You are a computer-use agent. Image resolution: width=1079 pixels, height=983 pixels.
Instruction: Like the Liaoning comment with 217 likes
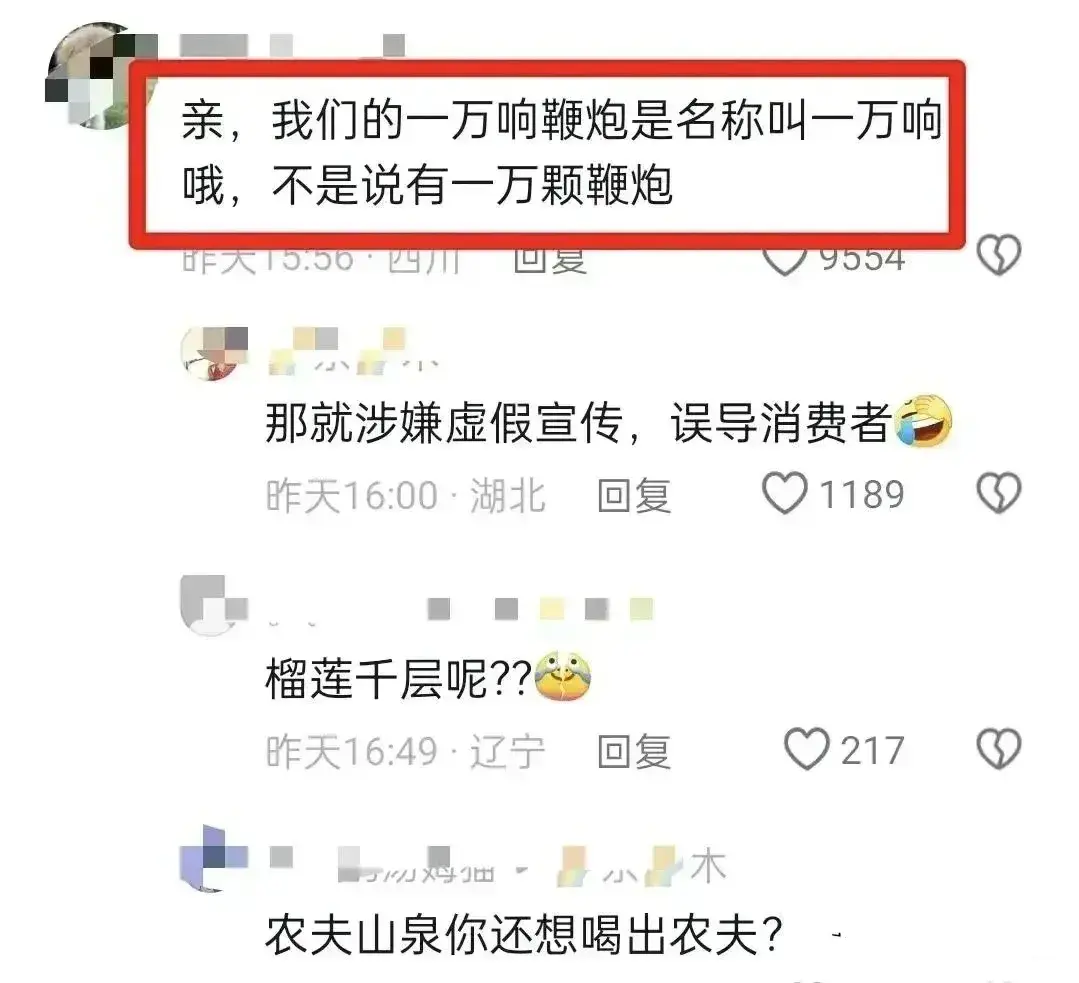tap(806, 749)
